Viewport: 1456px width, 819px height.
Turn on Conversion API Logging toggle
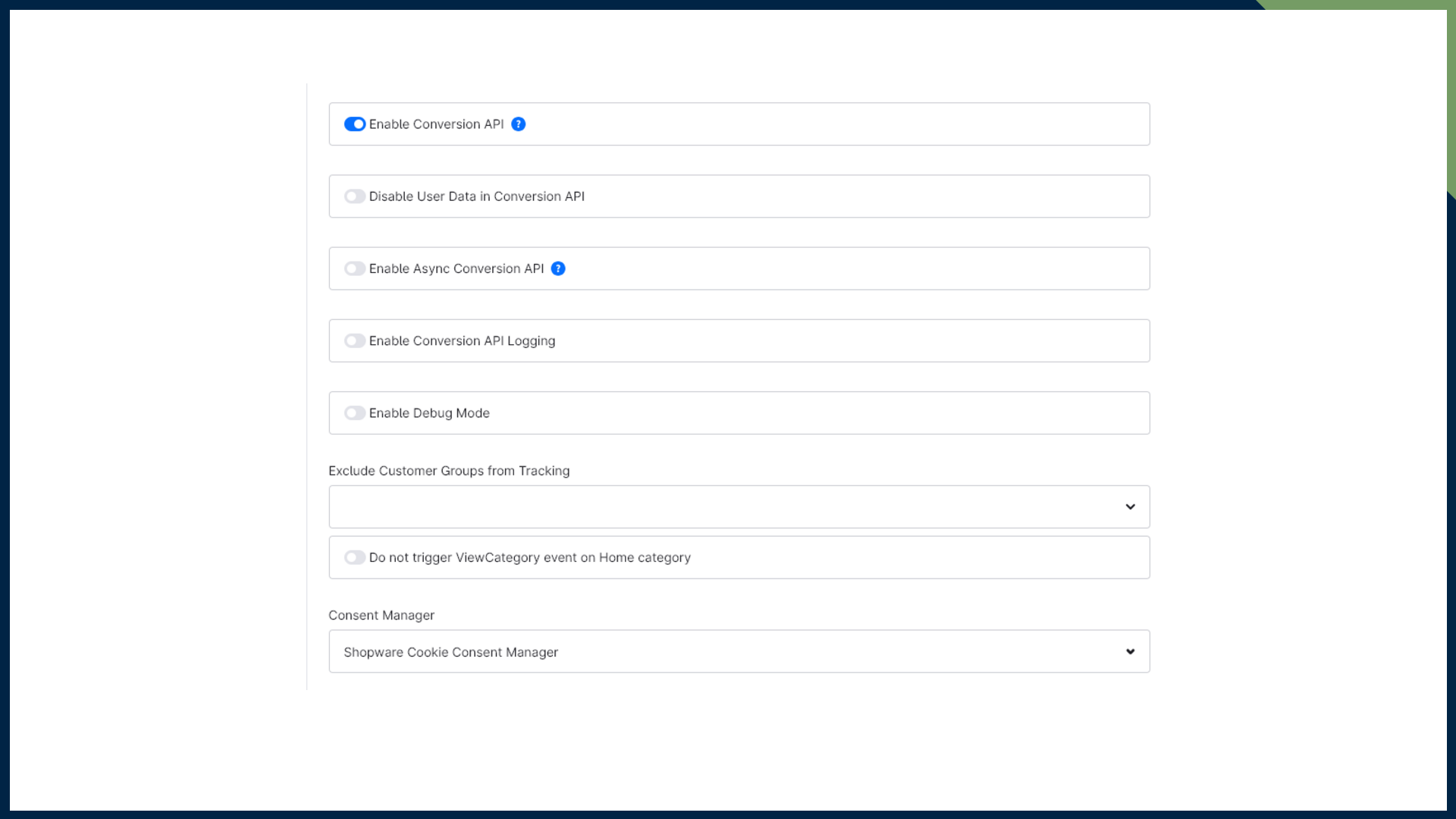354,340
